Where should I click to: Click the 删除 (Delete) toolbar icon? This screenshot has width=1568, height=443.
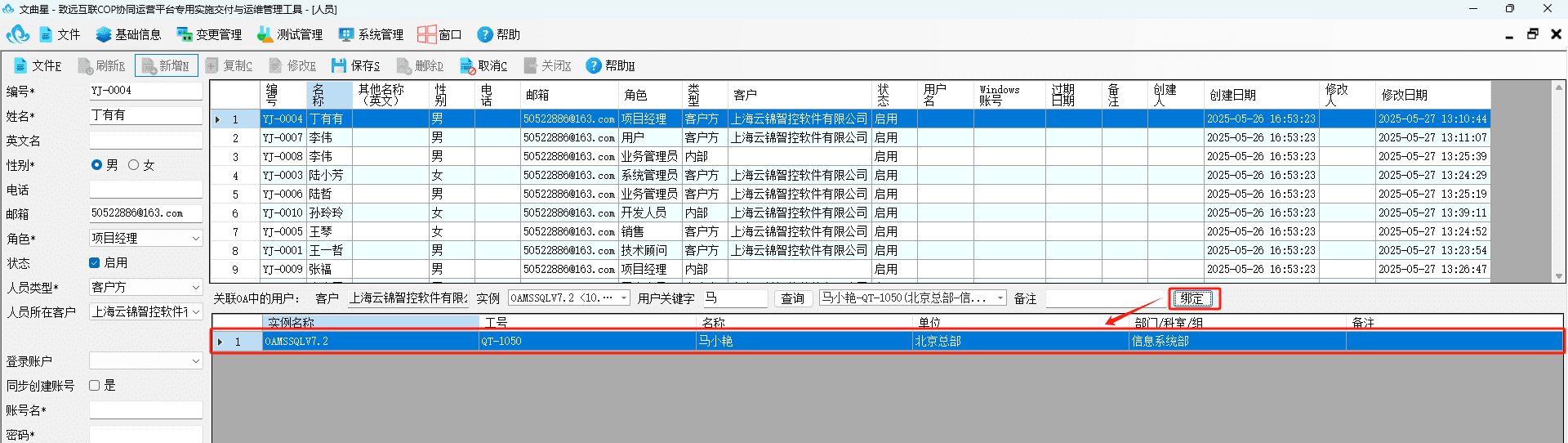click(403, 65)
